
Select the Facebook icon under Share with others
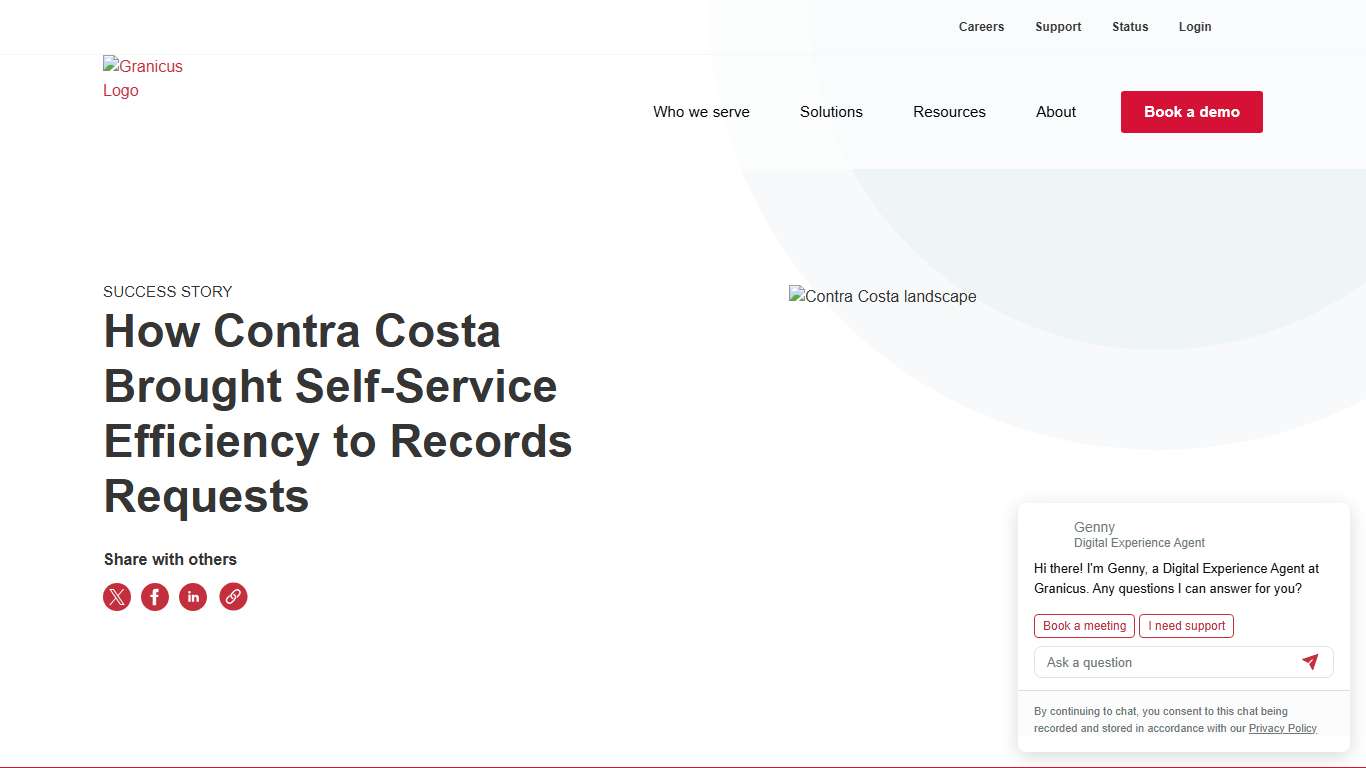(155, 597)
